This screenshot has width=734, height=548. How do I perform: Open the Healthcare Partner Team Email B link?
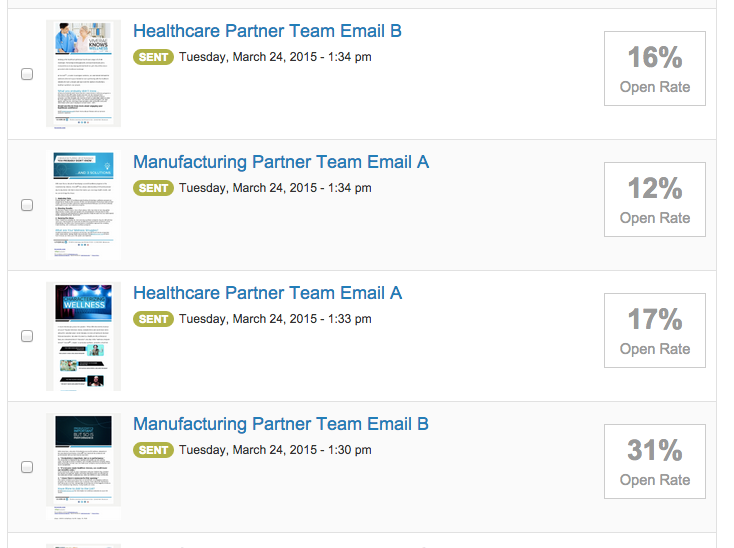[x=267, y=31]
